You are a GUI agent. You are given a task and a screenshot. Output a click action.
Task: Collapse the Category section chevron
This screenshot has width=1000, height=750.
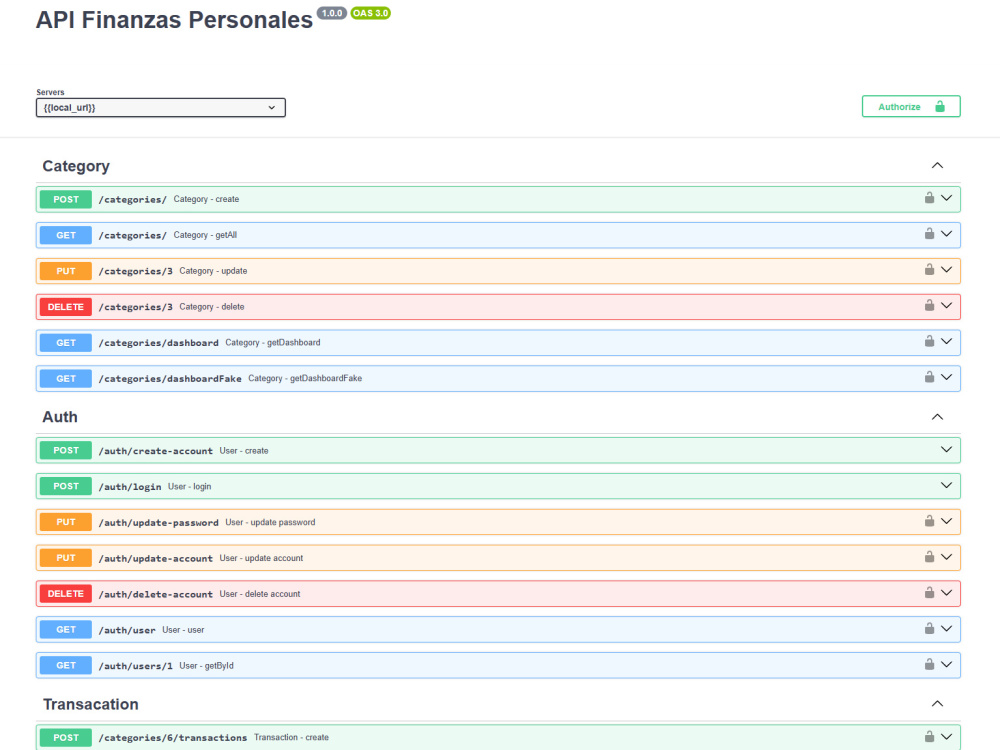tap(937, 166)
